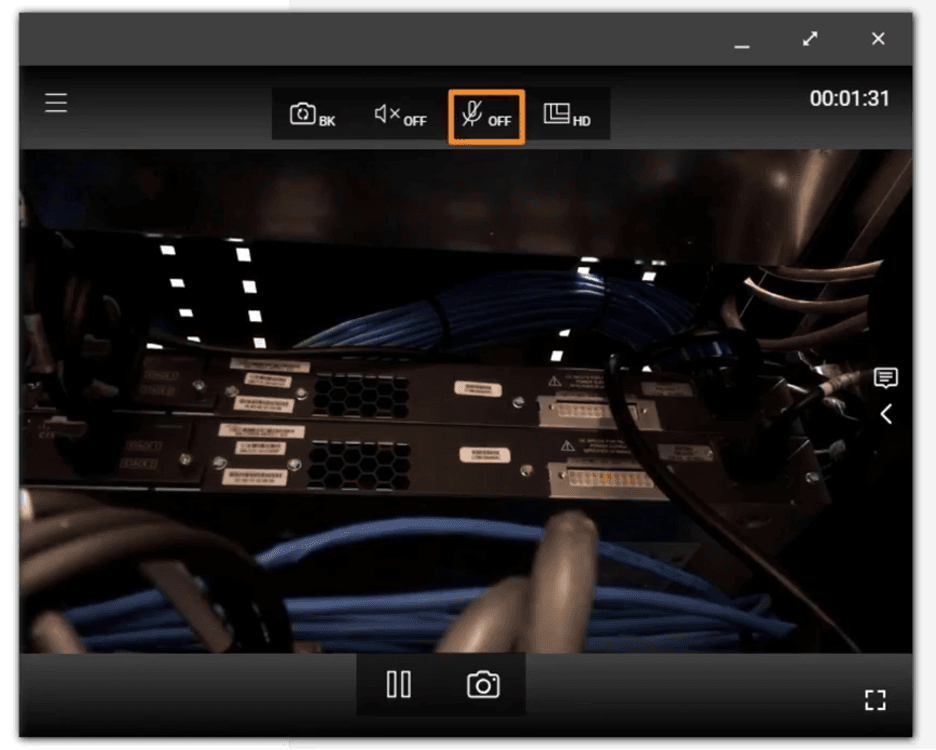
Task: Take a snapshot with the camera icon
Action: [x=483, y=684]
